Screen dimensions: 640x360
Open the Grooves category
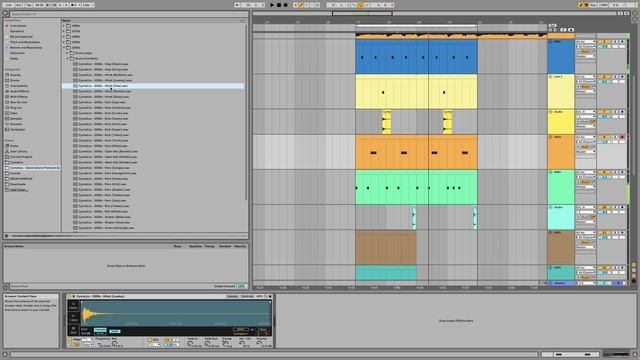[x=16, y=124]
